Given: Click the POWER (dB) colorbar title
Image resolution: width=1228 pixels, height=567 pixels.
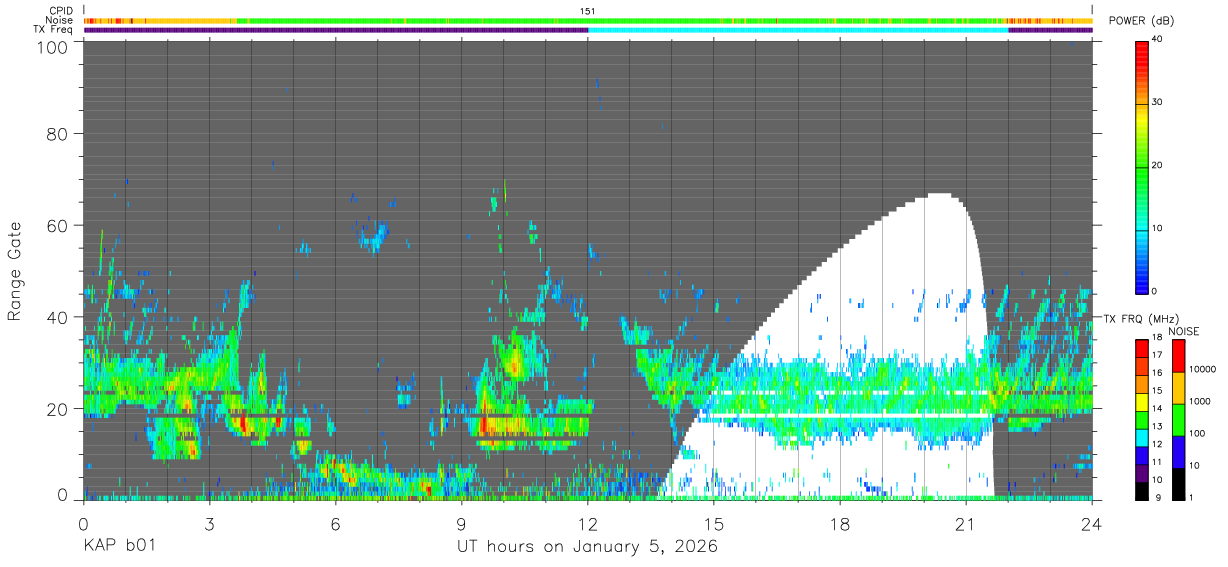Looking at the screenshot, I should [x=1142, y=21].
